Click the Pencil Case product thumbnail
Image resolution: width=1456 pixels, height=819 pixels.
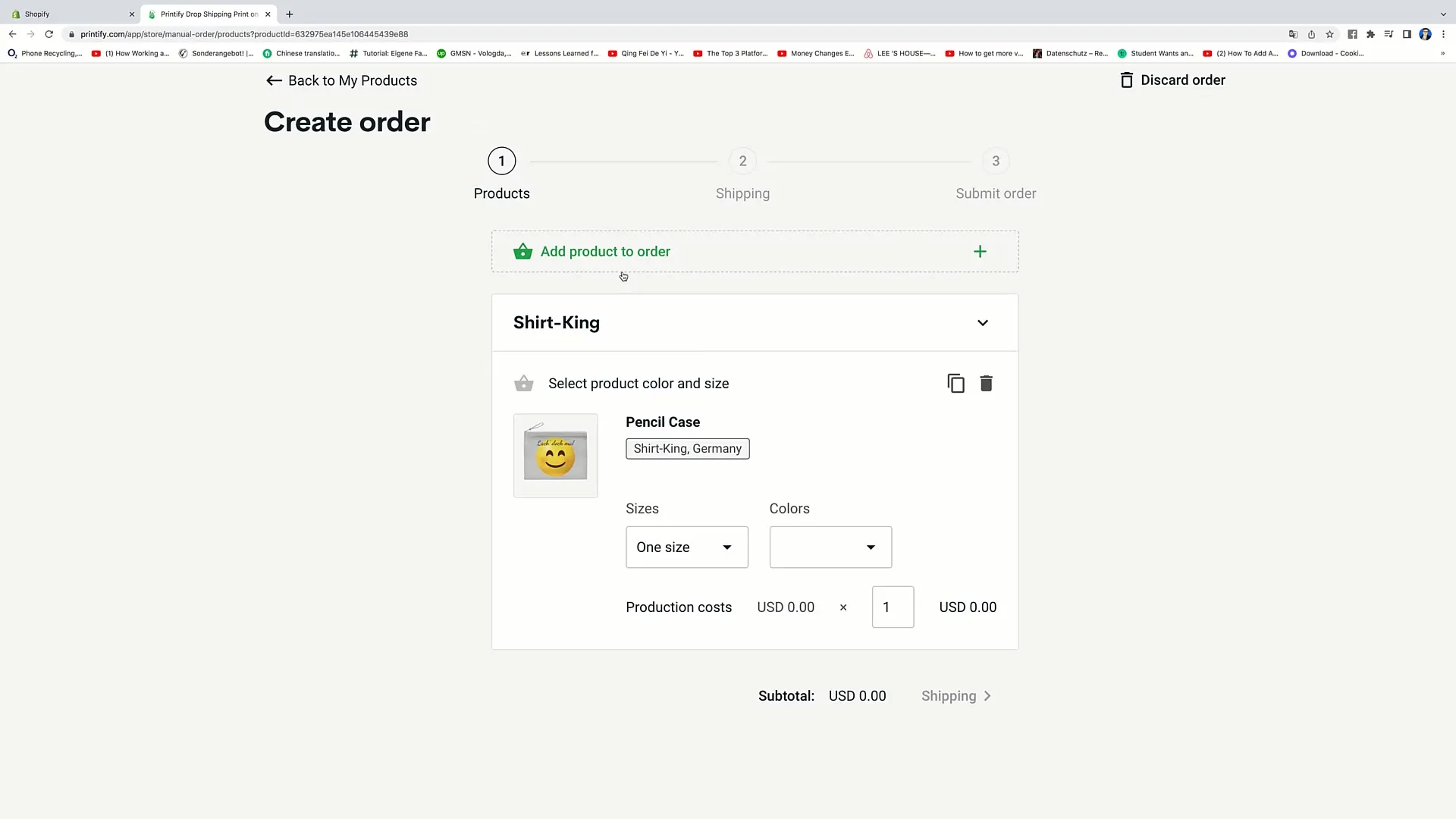point(555,456)
